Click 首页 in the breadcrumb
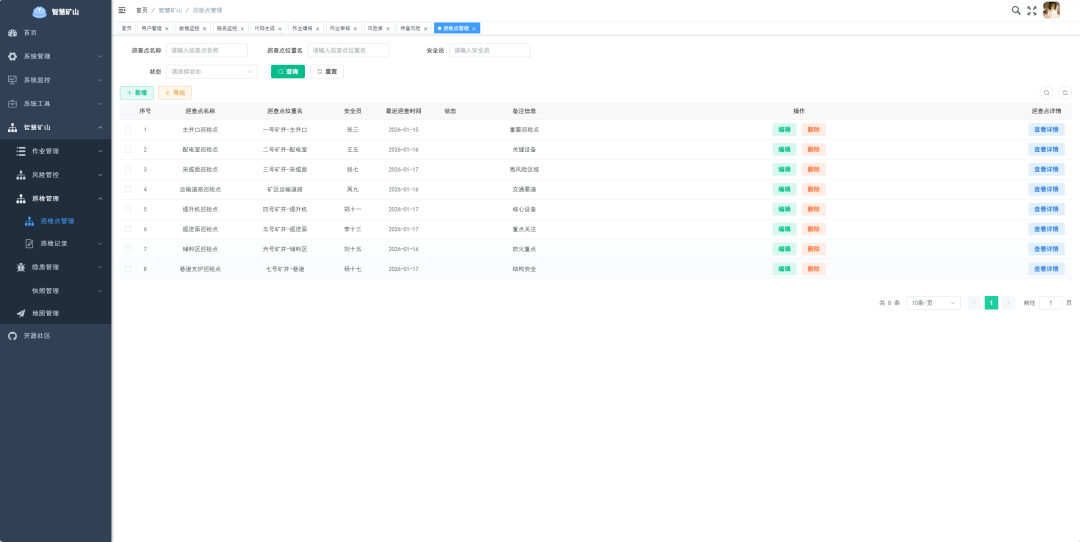 (141, 10)
